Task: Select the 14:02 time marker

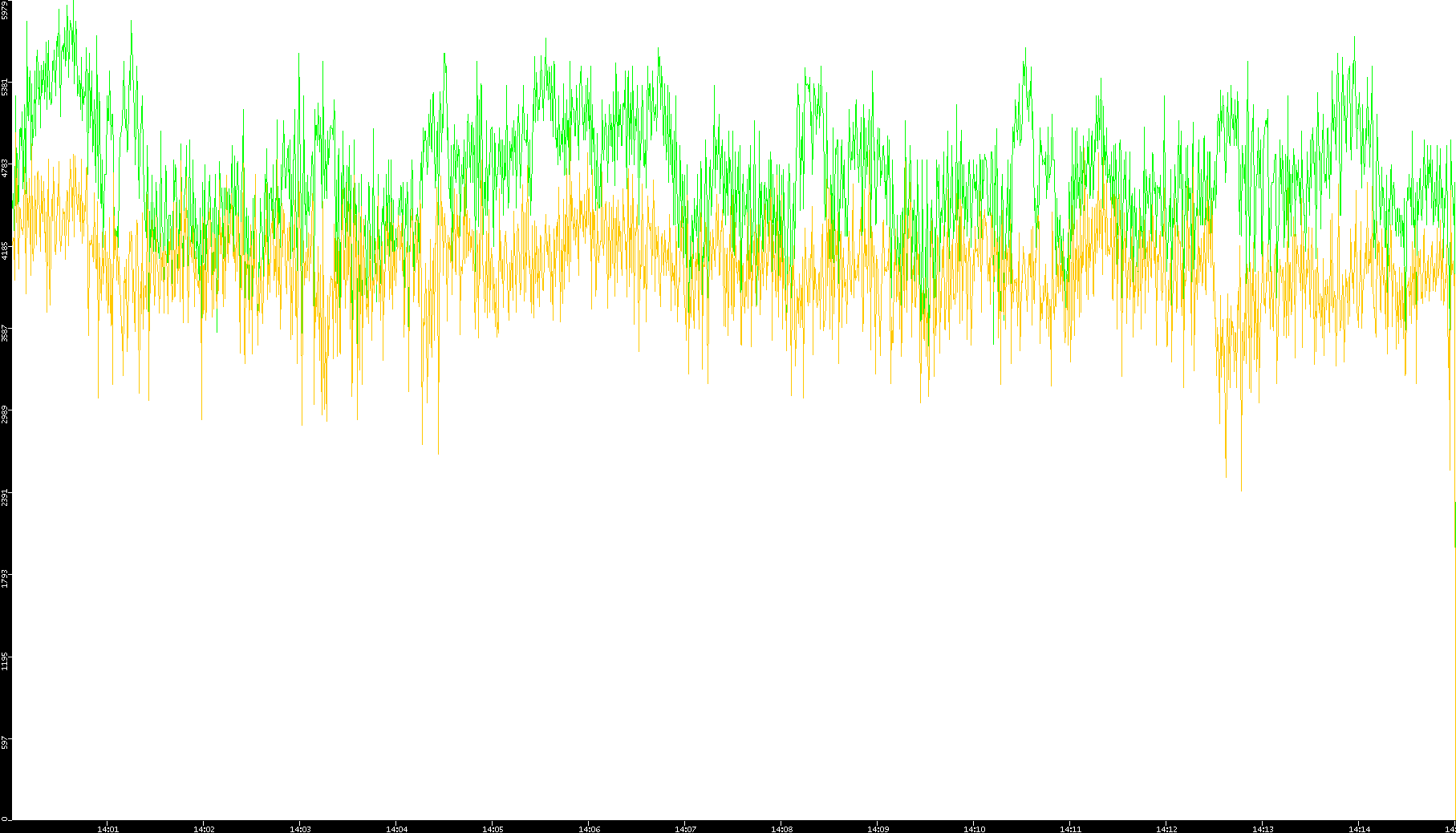Action: (204, 829)
